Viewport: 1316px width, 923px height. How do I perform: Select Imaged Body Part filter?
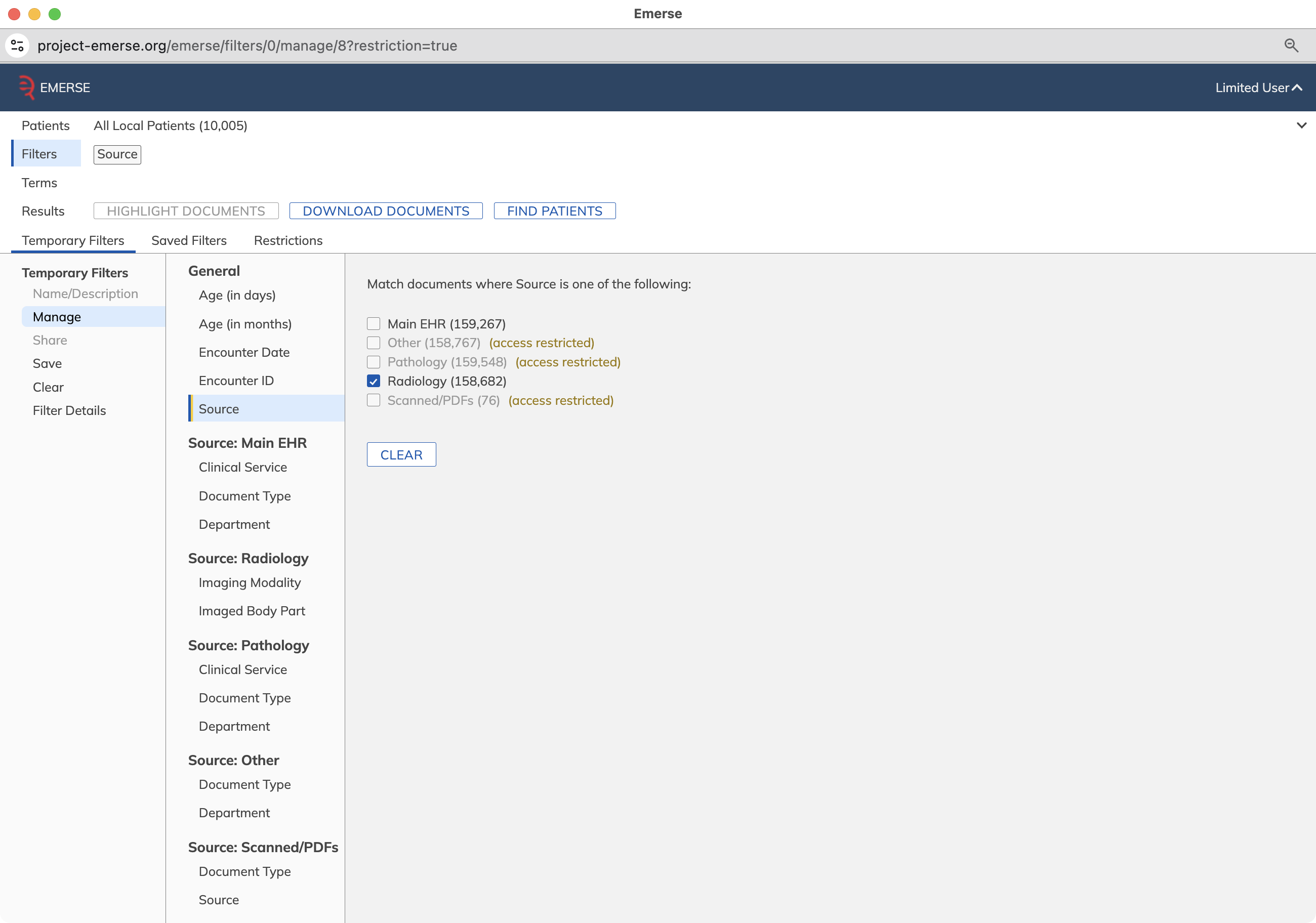pyautogui.click(x=252, y=611)
